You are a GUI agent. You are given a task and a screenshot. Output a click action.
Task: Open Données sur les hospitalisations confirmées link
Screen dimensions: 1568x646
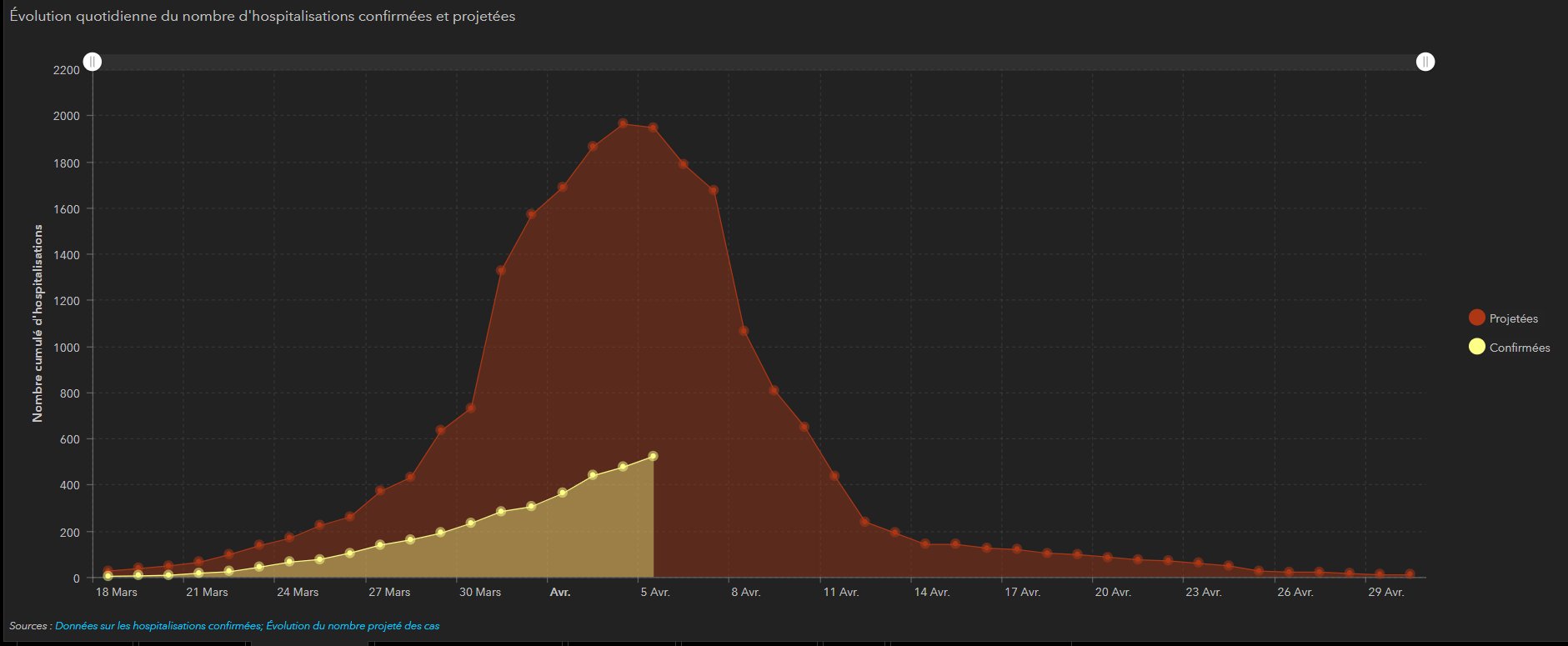tap(158, 626)
